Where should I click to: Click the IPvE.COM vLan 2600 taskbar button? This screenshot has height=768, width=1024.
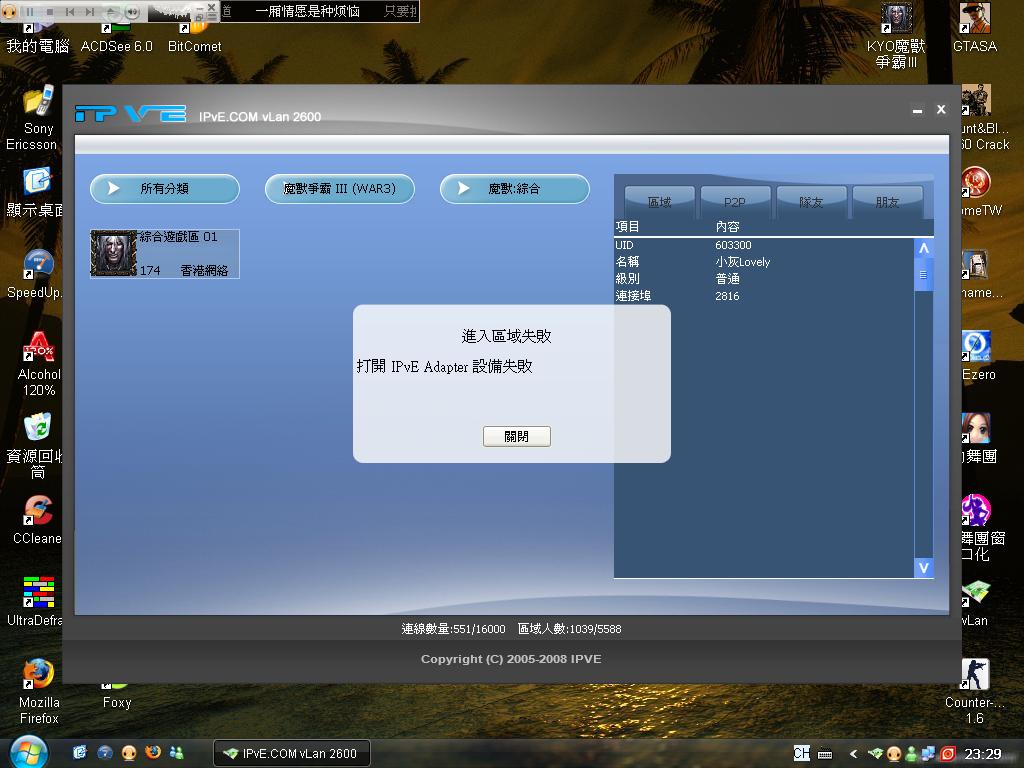(291, 752)
